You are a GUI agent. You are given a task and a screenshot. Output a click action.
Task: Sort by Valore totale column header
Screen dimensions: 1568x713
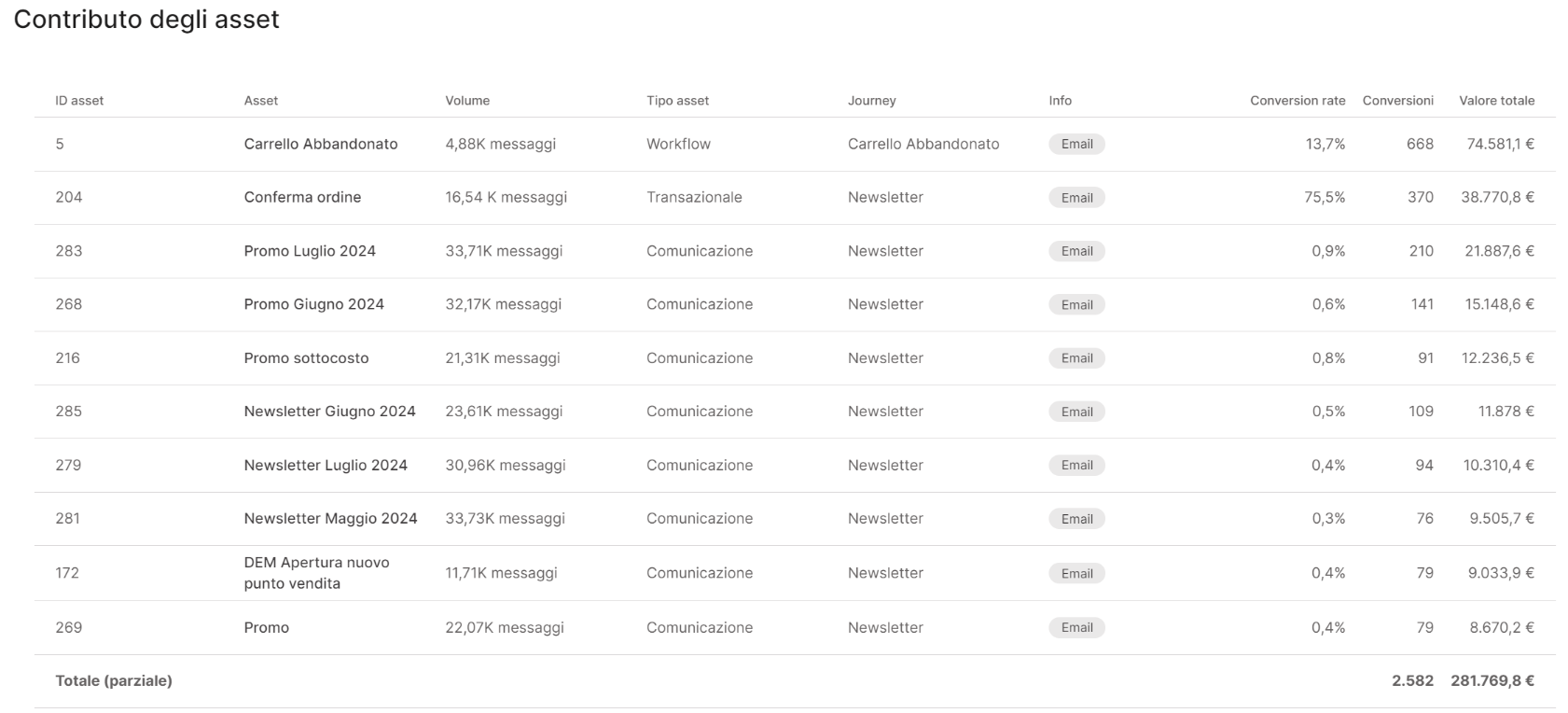click(1496, 101)
